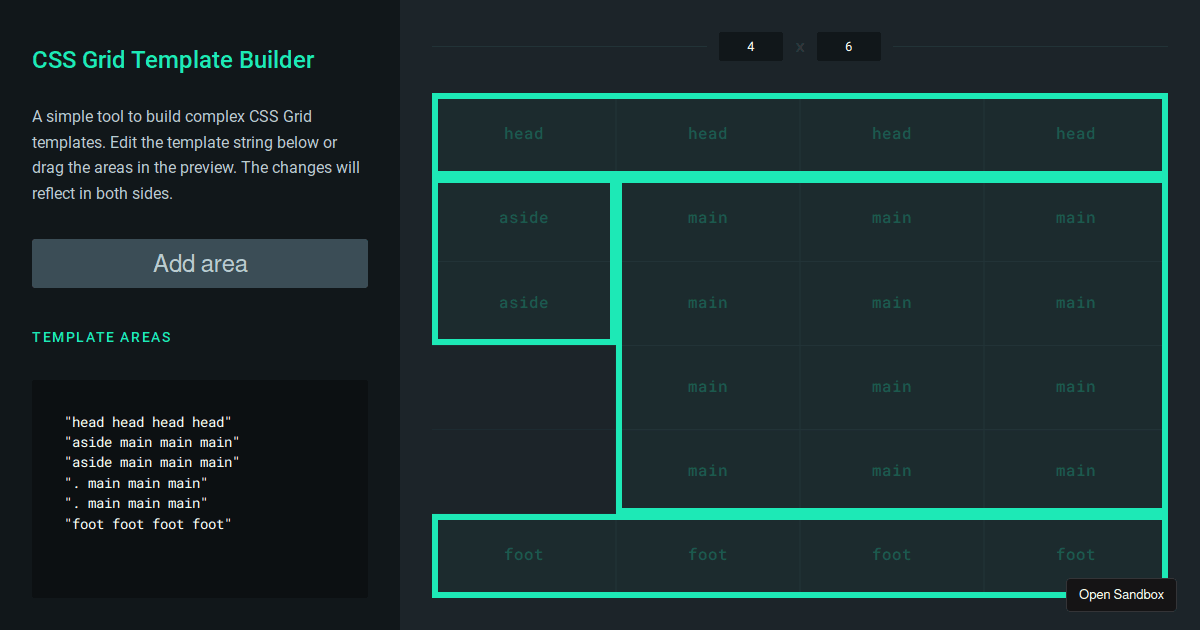The width and height of the screenshot is (1200, 630).
Task: Click the rightmost foot cell
Action: 1075,554
